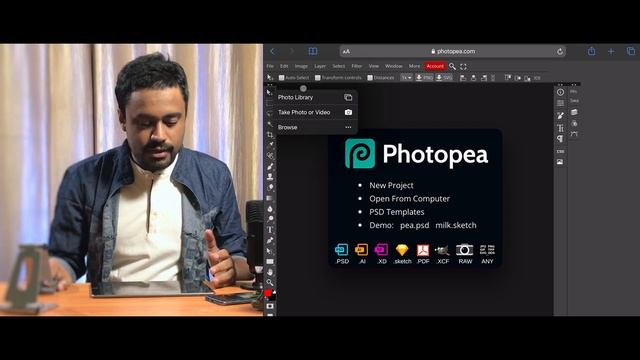This screenshot has height=360, width=640.
Task: Open the Paths panel icon
Action: pos(574,134)
